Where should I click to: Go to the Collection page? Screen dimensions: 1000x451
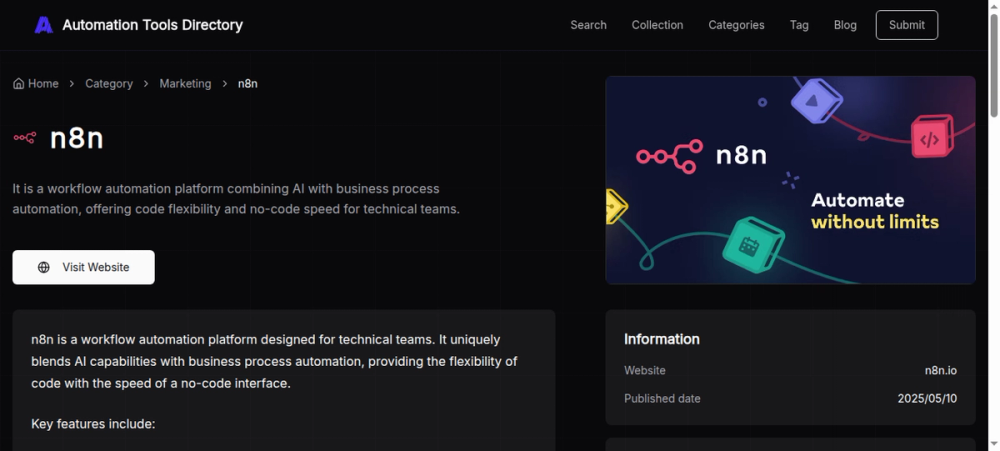click(x=657, y=25)
